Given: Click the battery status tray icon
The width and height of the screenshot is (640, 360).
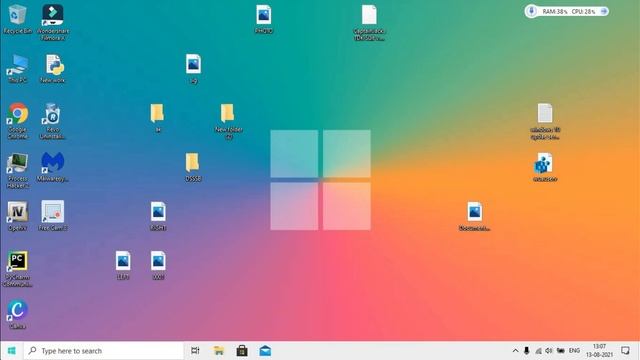Looking at the screenshot, I should [x=561, y=351].
